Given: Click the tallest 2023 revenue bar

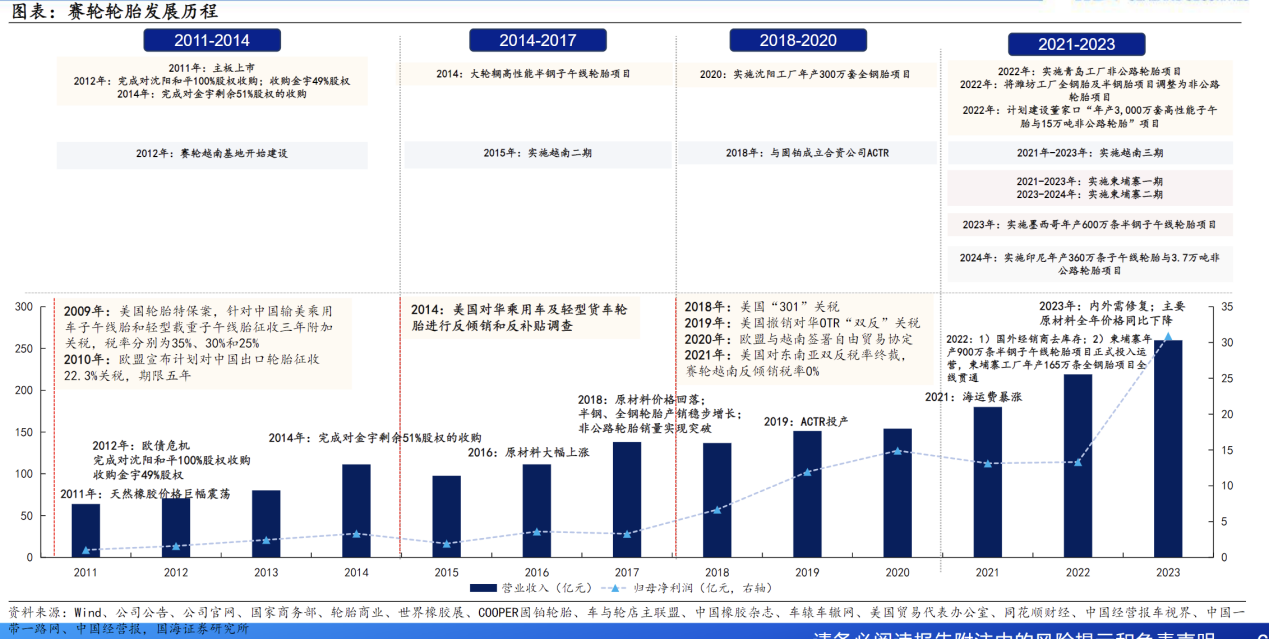Looking at the screenshot, I should click(1168, 448).
